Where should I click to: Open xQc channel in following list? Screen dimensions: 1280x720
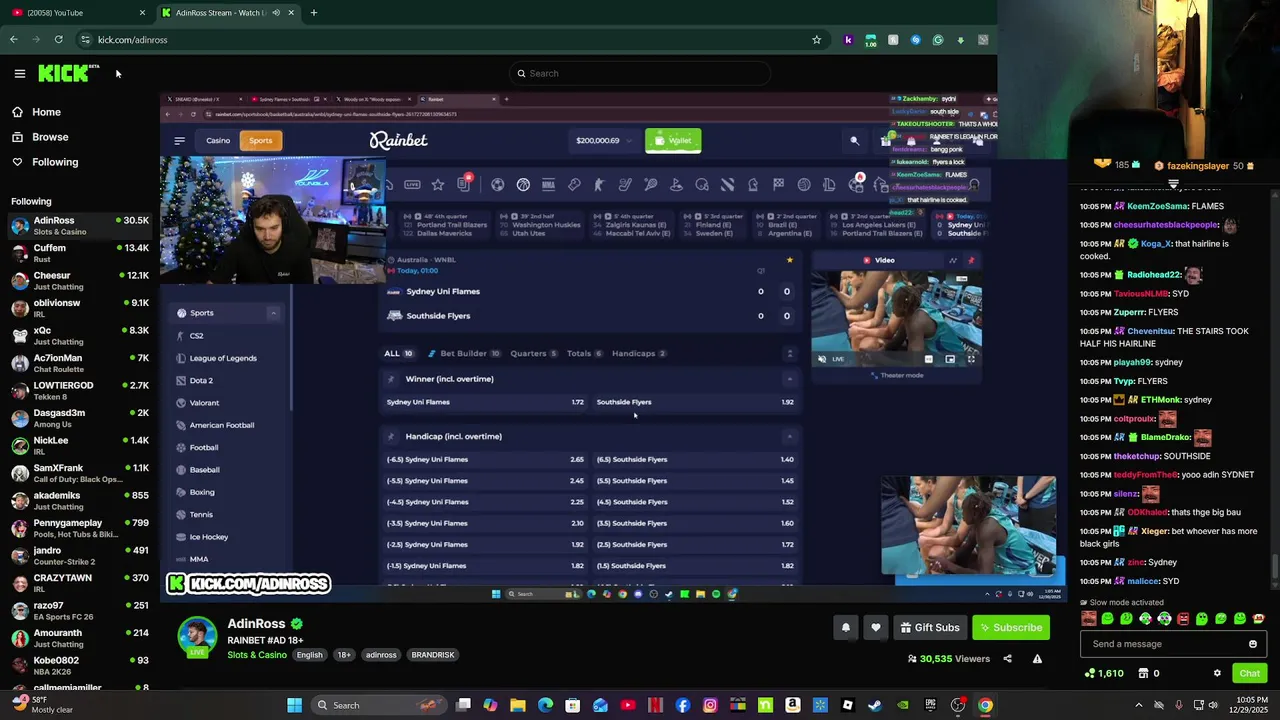pos(80,336)
